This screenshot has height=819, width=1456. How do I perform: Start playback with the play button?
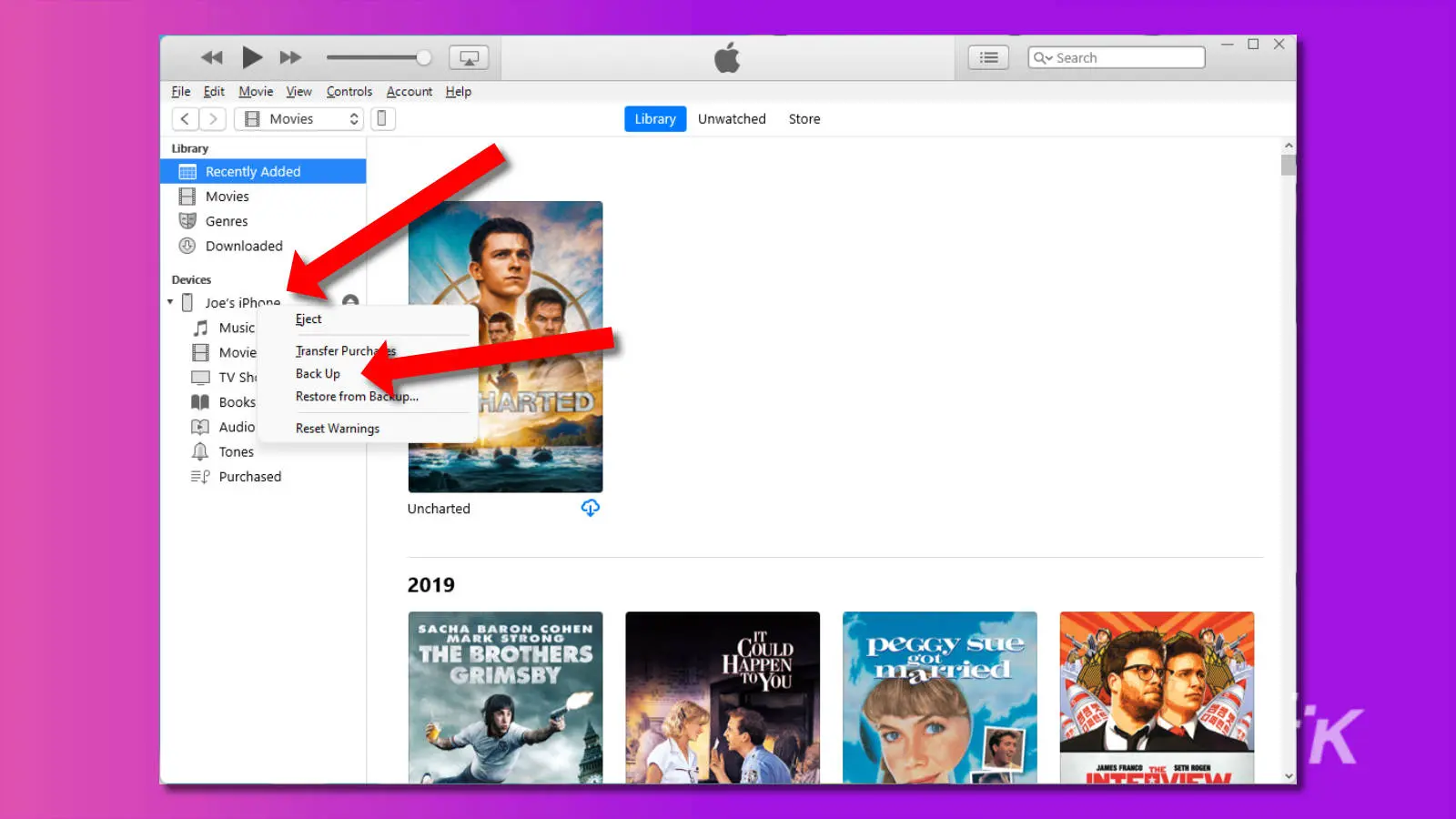[252, 57]
